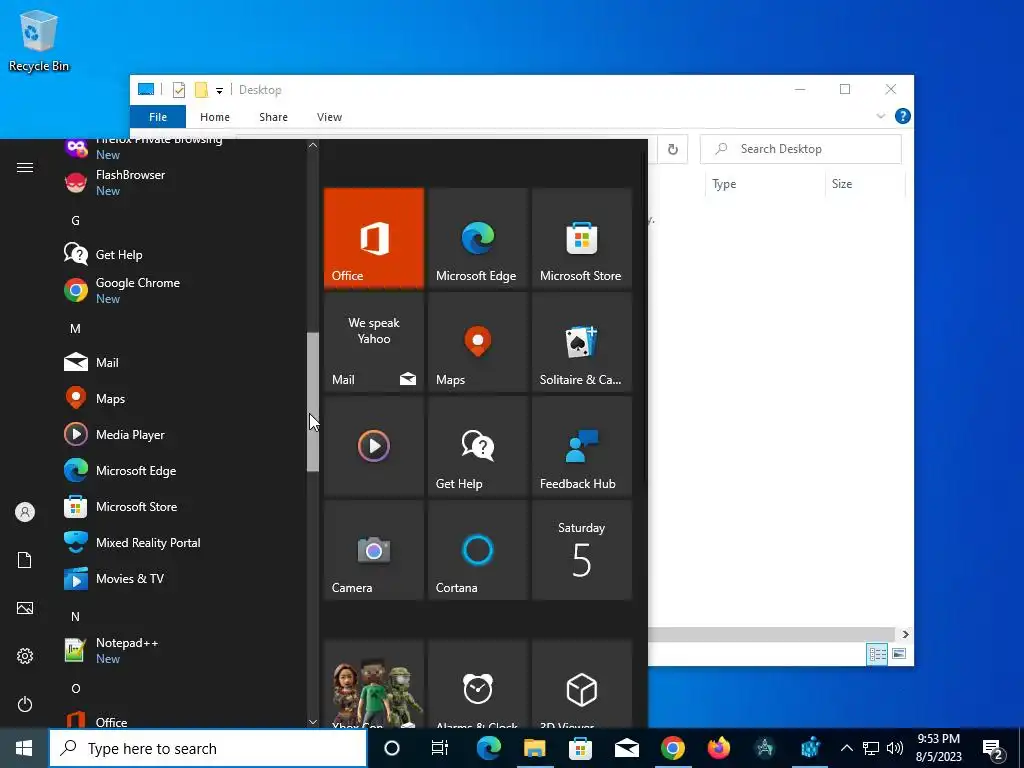The height and width of the screenshot is (768, 1024).
Task: Sort by the Size column header
Action: (865, 184)
